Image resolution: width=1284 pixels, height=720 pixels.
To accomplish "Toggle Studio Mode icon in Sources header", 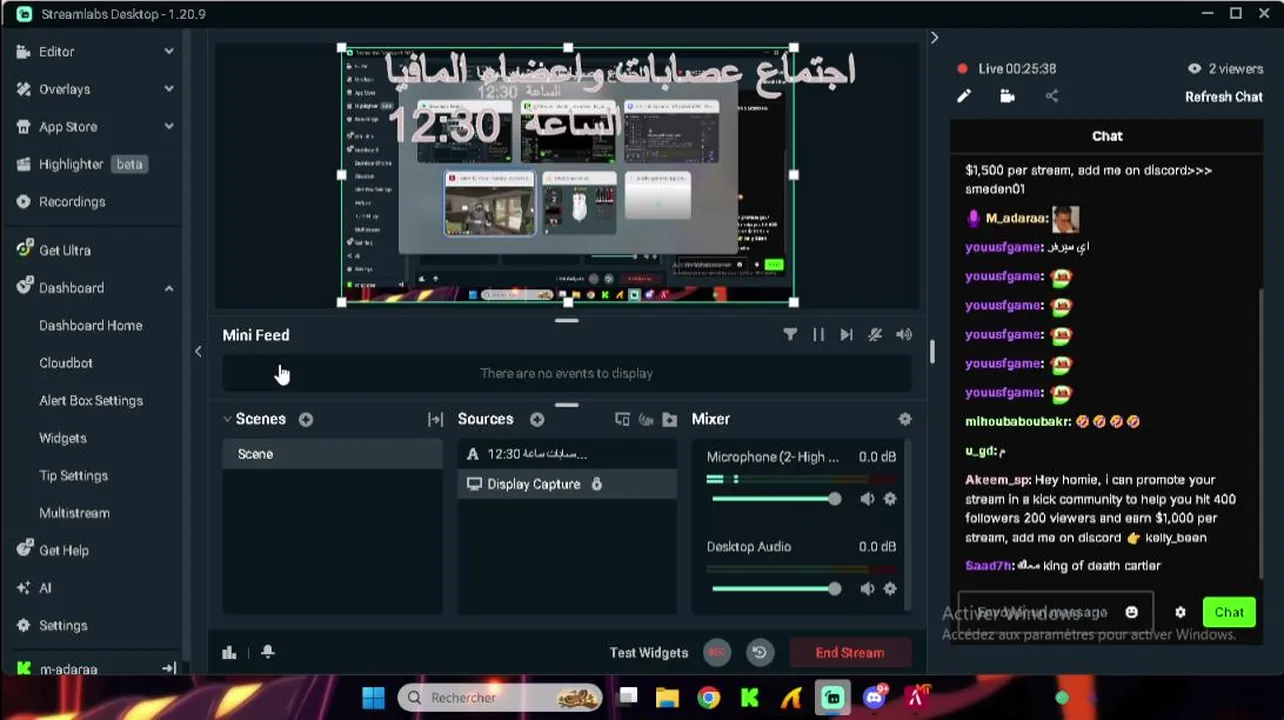I will [x=622, y=420].
